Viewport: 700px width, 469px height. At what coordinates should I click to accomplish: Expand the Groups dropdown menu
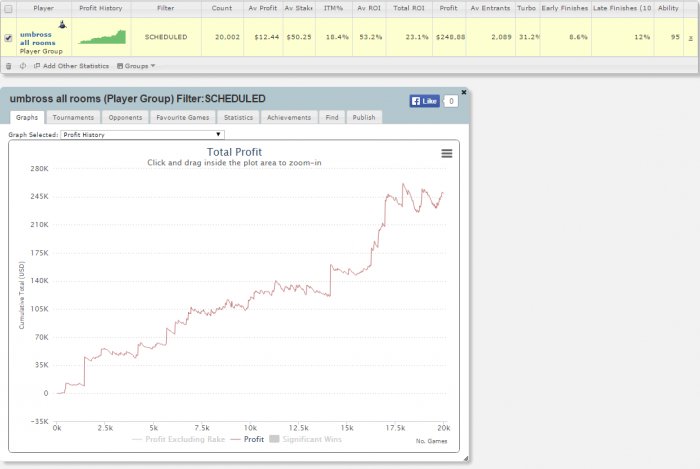(136, 66)
